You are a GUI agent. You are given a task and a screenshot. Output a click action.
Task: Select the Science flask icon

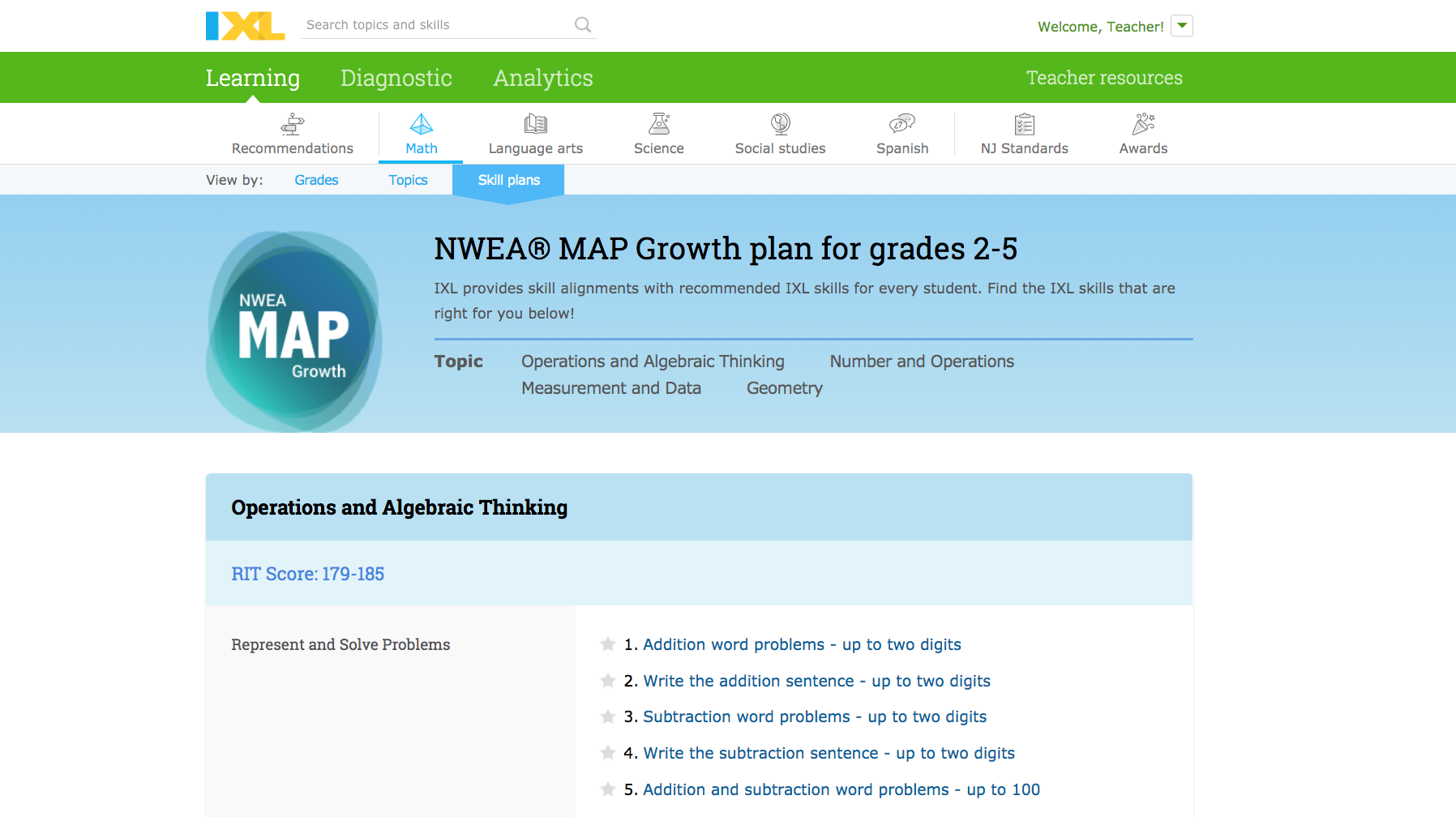[x=659, y=124]
